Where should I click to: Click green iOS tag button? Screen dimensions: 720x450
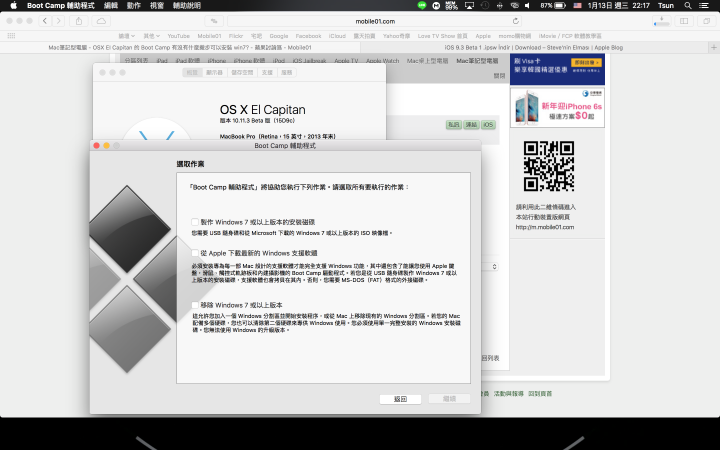(x=488, y=124)
